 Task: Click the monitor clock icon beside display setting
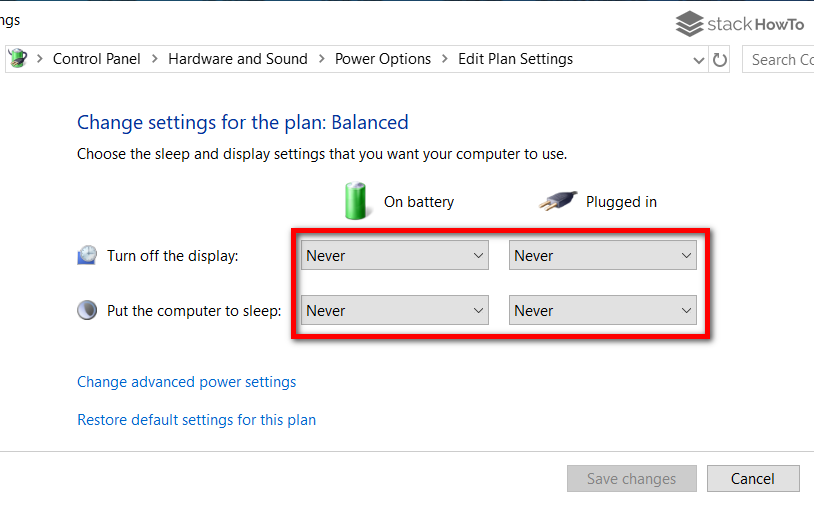click(87, 256)
